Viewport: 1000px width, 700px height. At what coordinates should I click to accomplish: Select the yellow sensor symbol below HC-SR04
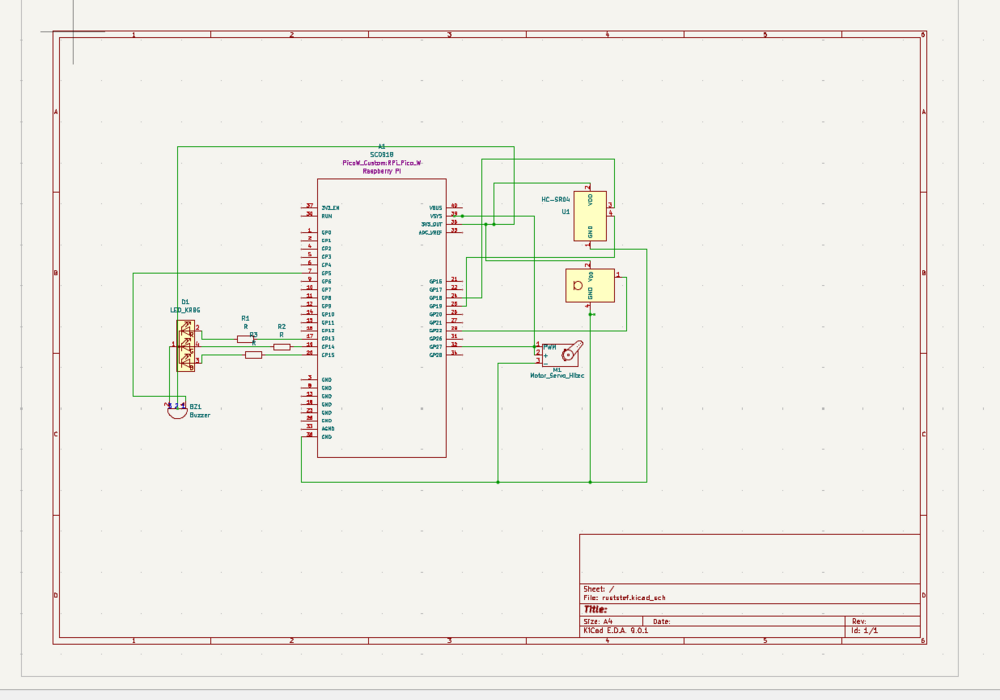590,286
